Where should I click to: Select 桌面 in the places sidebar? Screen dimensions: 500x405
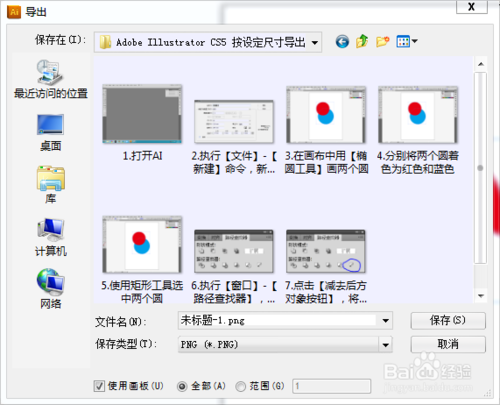pos(51,133)
